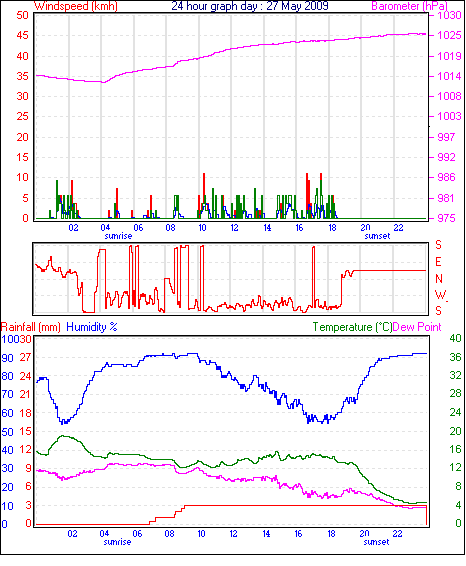Click the 90 humidity scale value
Viewport: 466px width, 566px height.
pos(7,358)
